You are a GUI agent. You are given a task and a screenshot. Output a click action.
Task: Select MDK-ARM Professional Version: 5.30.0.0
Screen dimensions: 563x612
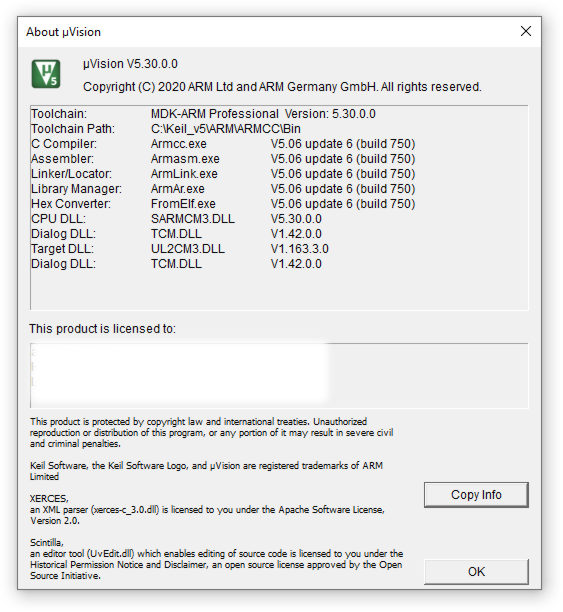263,114
